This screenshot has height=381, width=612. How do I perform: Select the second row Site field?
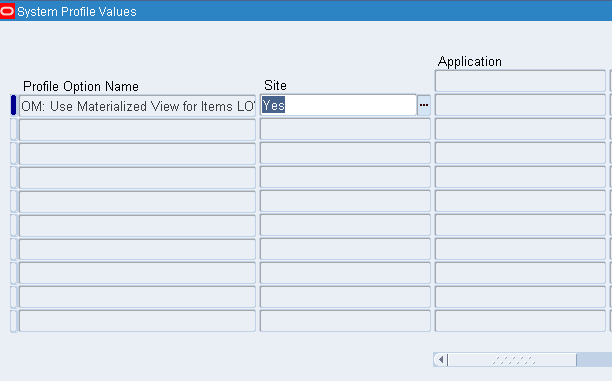pyautogui.click(x=345, y=129)
